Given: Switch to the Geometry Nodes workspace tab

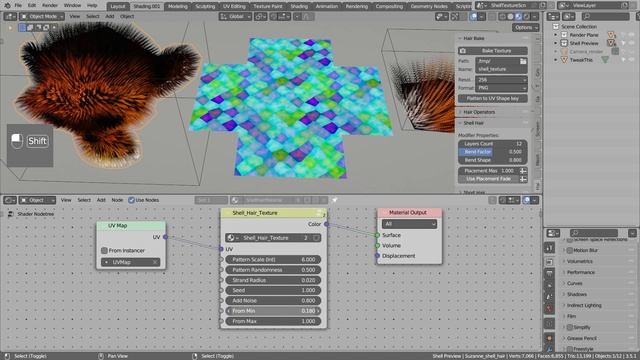Looking at the screenshot, I should coord(429,7).
